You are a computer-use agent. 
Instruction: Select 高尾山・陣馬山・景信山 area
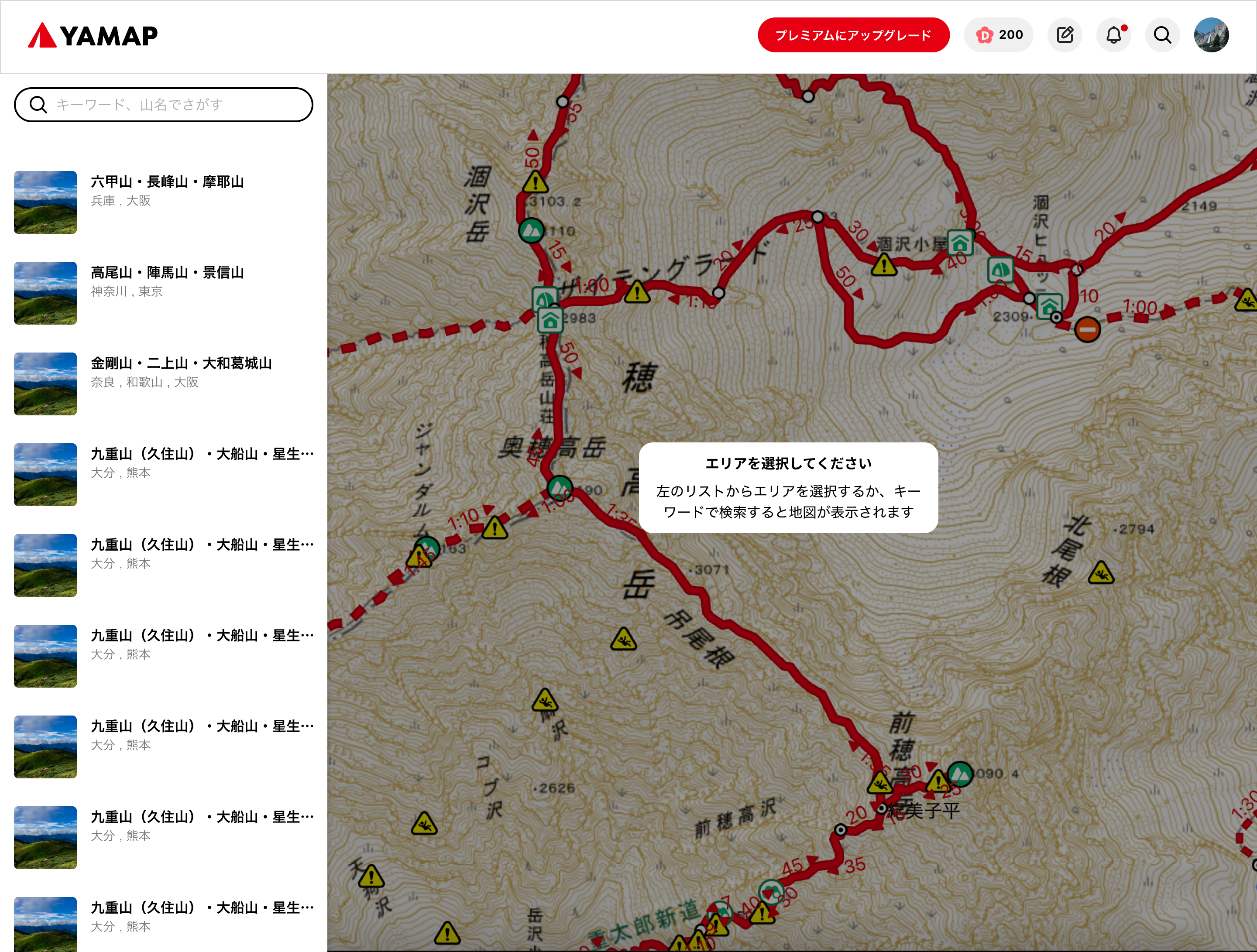[x=167, y=273]
